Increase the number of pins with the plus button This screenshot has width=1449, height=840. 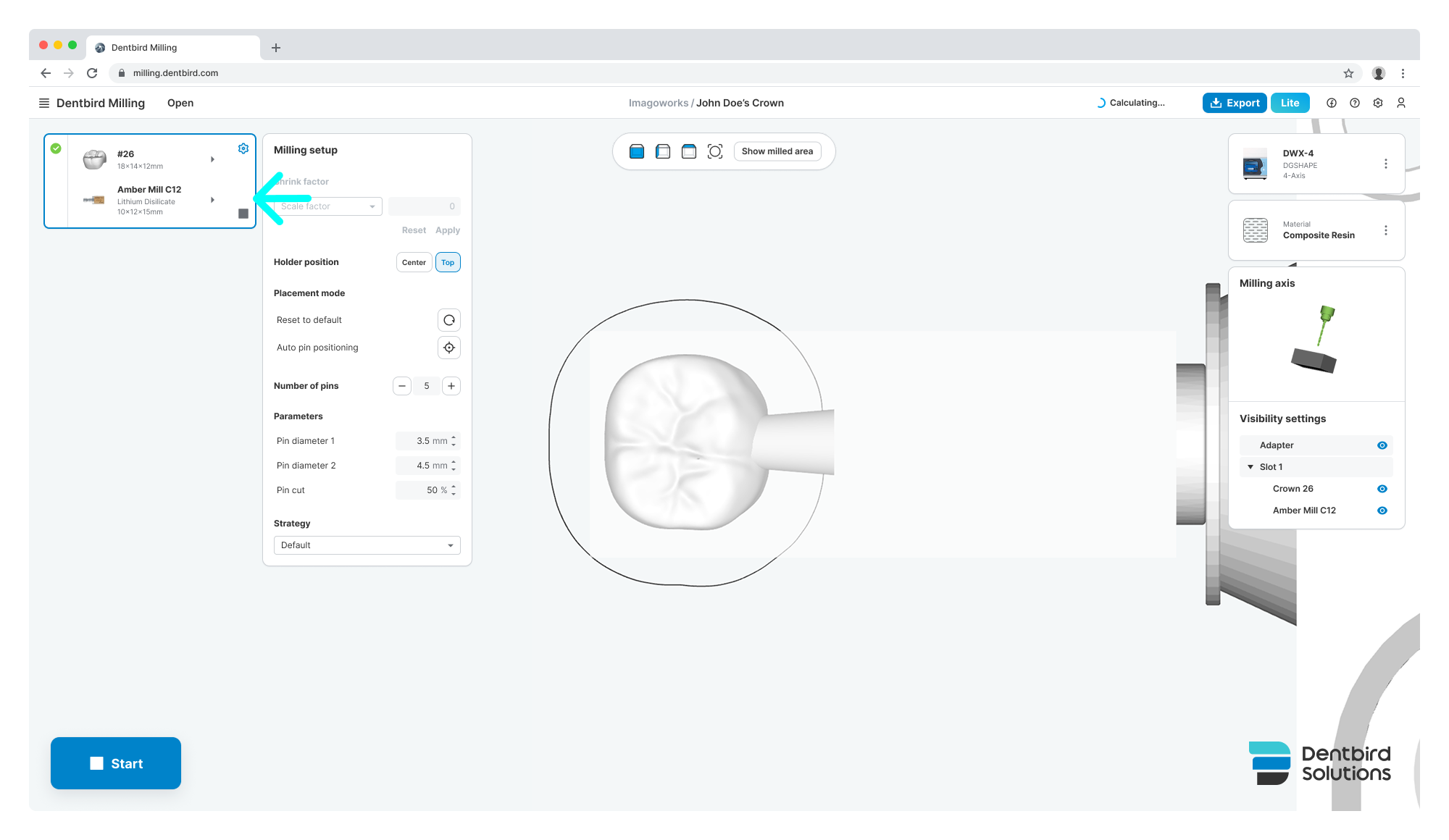[x=451, y=386]
